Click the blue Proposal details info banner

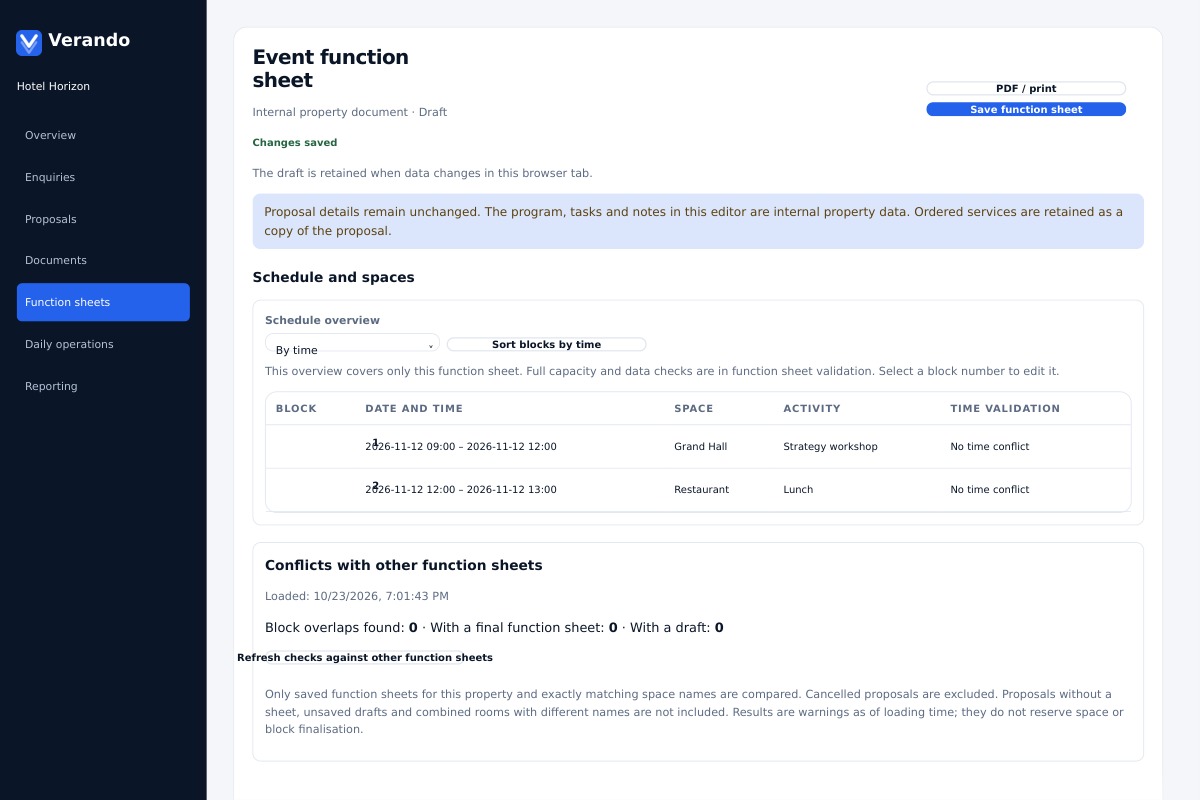(698, 221)
